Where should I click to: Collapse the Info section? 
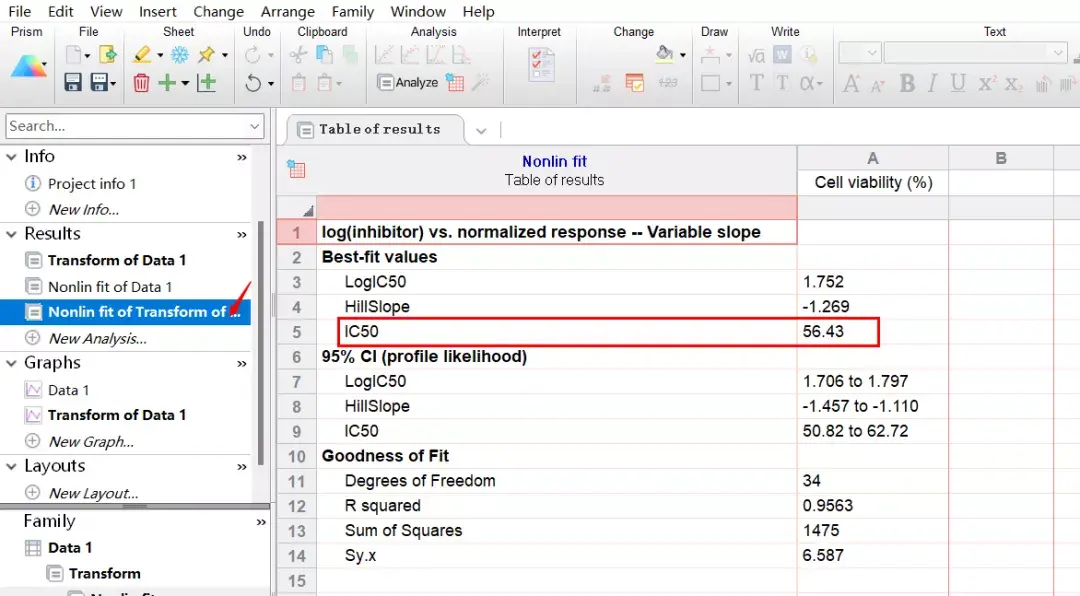tap(11, 157)
